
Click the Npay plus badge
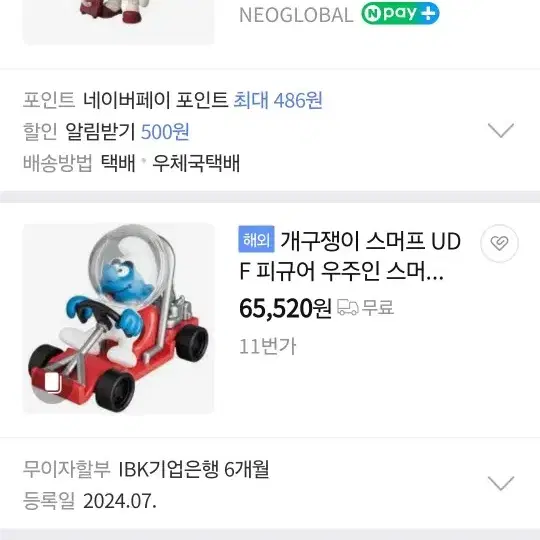(400, 14)
